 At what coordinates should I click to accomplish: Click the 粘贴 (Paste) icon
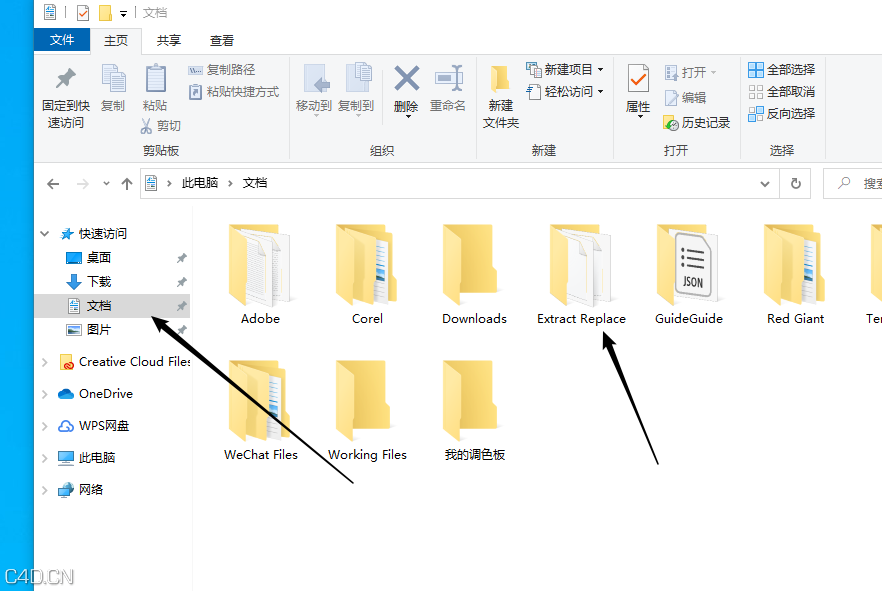pyautogui.click(x=155, y=90)
